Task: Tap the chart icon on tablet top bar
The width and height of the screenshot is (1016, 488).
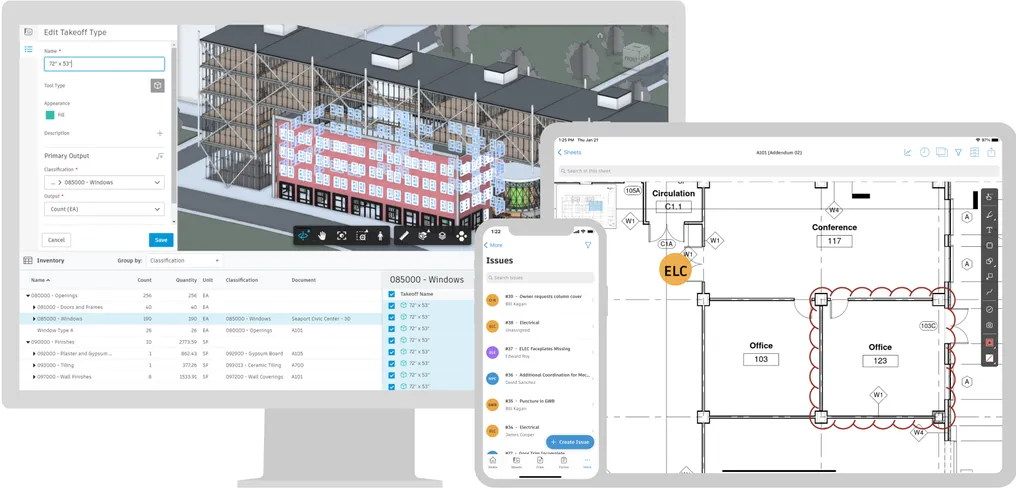Action: (908, 152)
